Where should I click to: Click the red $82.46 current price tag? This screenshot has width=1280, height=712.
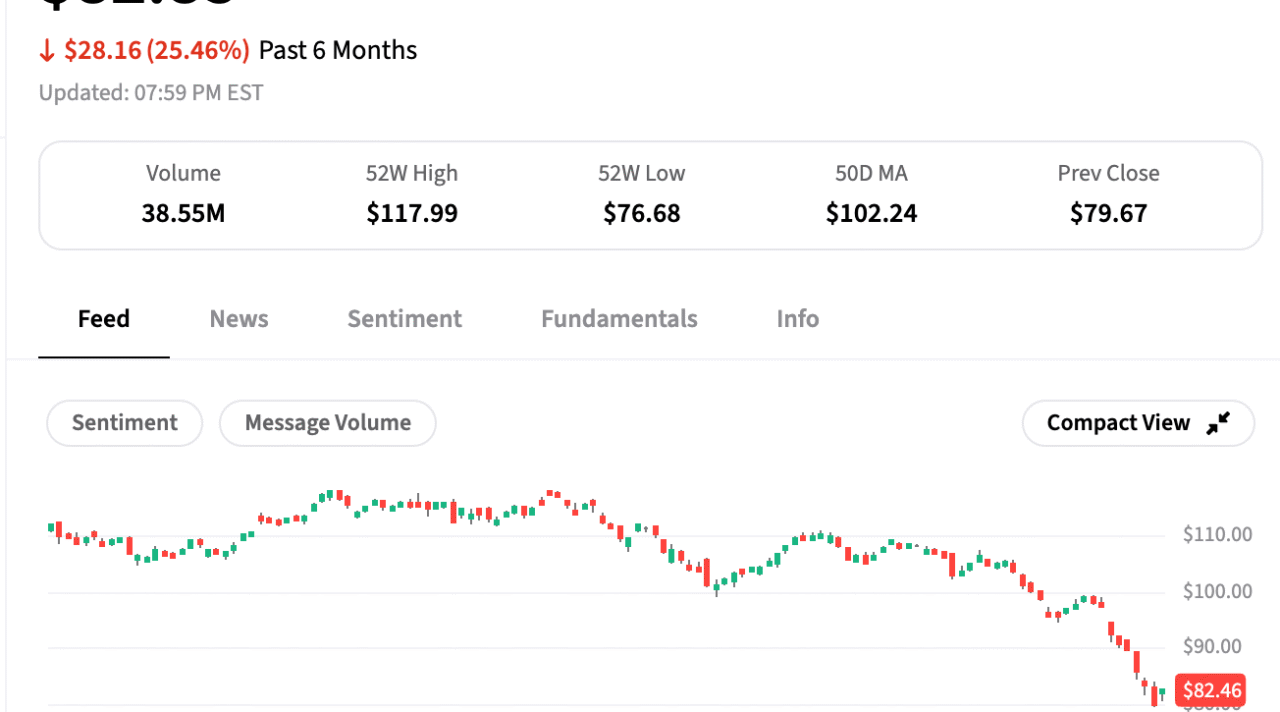coord(1211,690)
